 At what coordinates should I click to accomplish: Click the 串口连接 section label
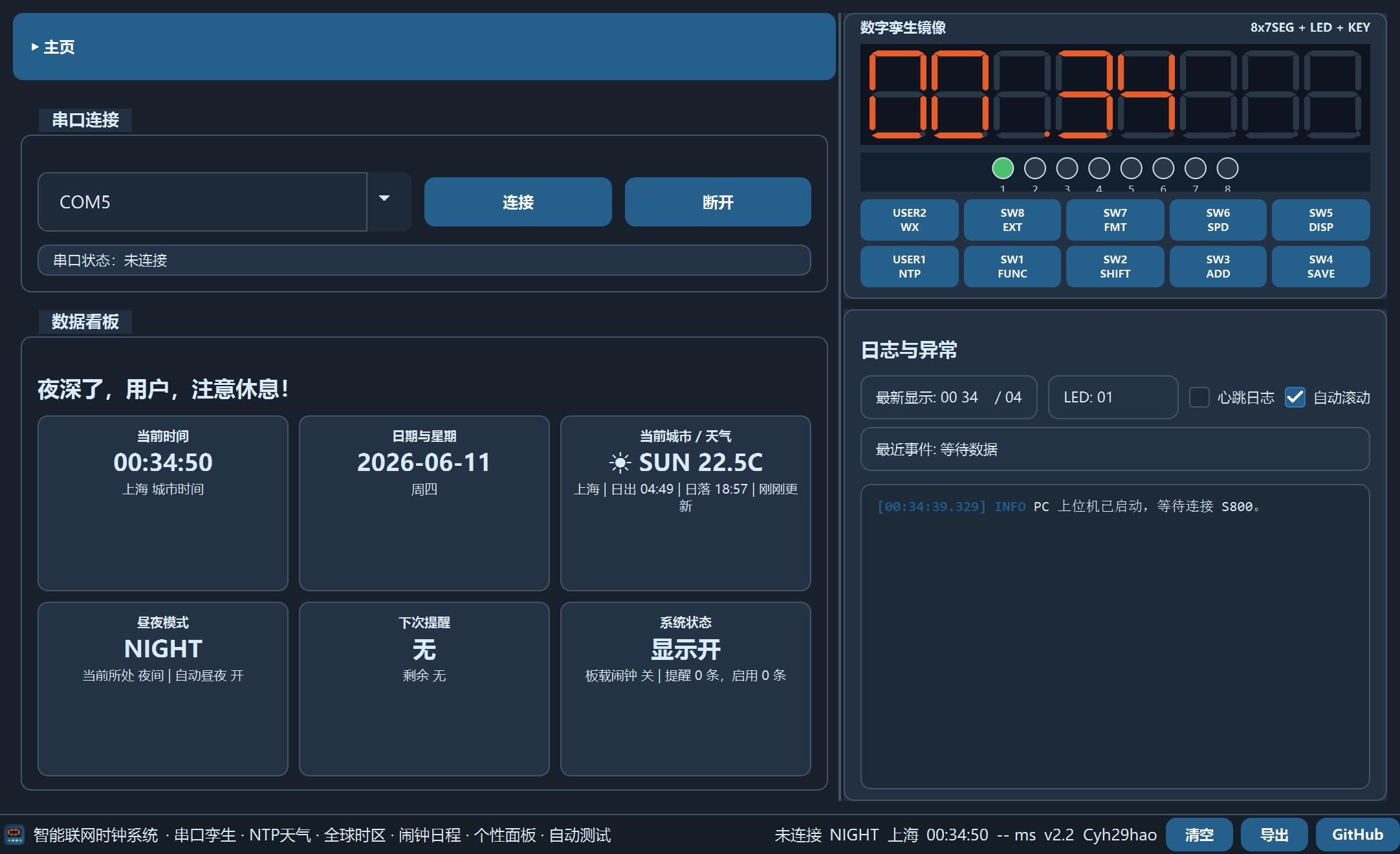pos(85,120)
